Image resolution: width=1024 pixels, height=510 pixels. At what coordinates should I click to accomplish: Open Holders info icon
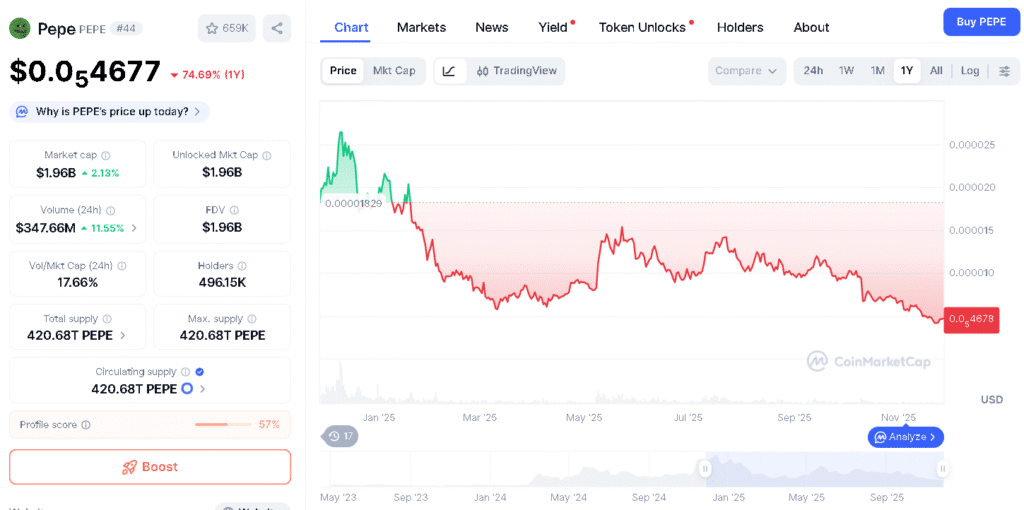click(242, 266)
